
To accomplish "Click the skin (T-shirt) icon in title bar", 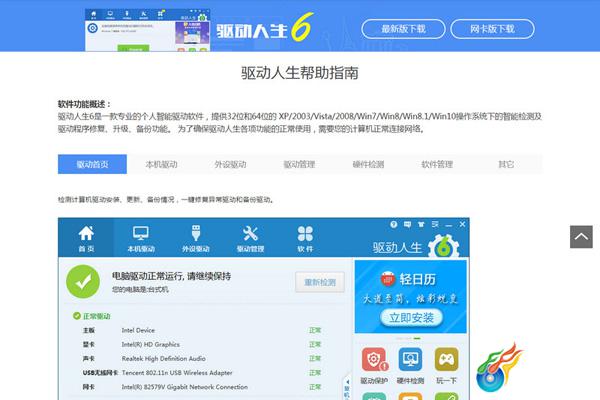I will pos(421,225).
